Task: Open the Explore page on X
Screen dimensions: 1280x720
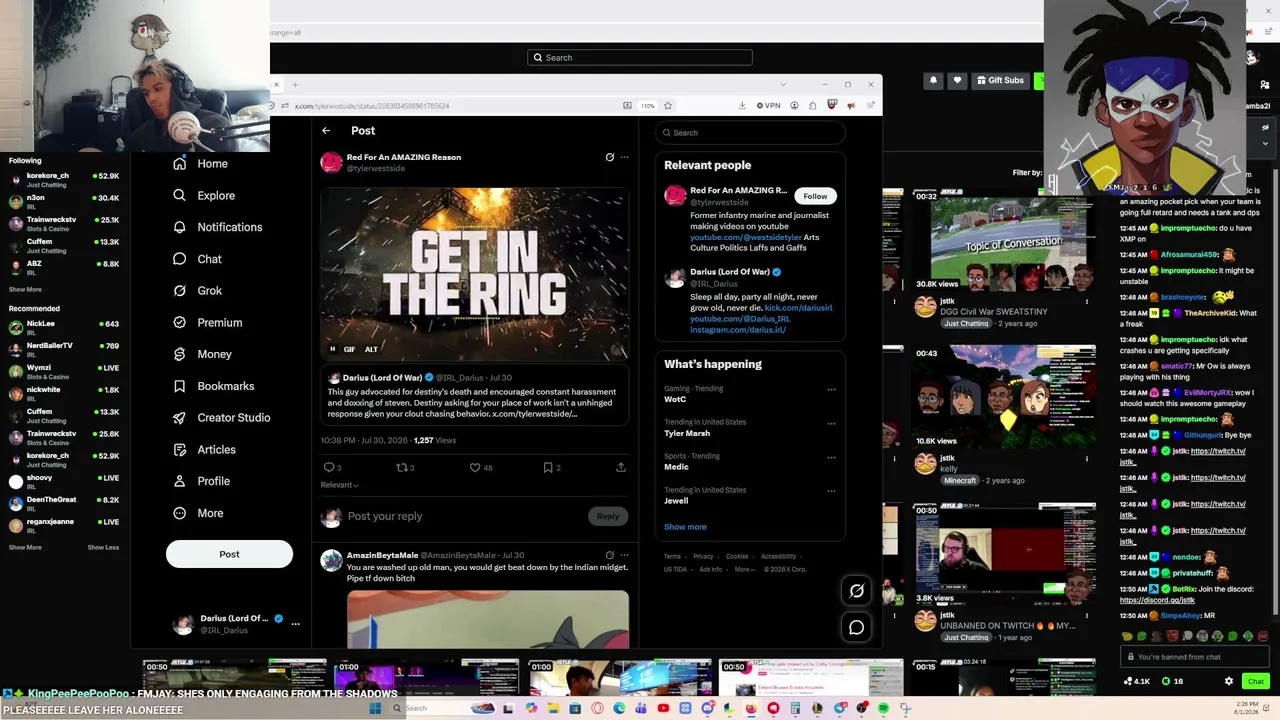Action: click(205, 196)
